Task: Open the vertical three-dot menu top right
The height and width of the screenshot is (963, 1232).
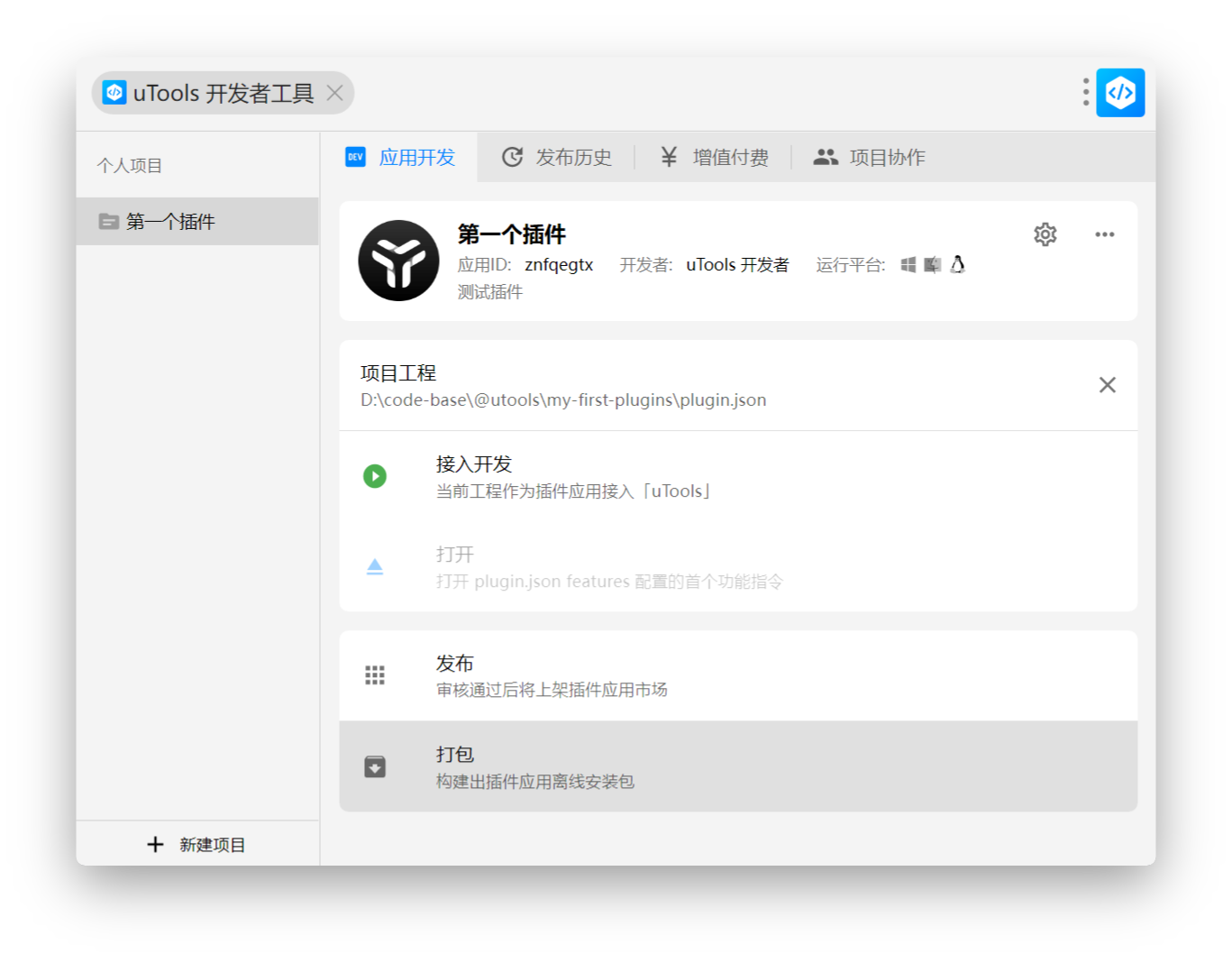Action: tap(1084, 92)
